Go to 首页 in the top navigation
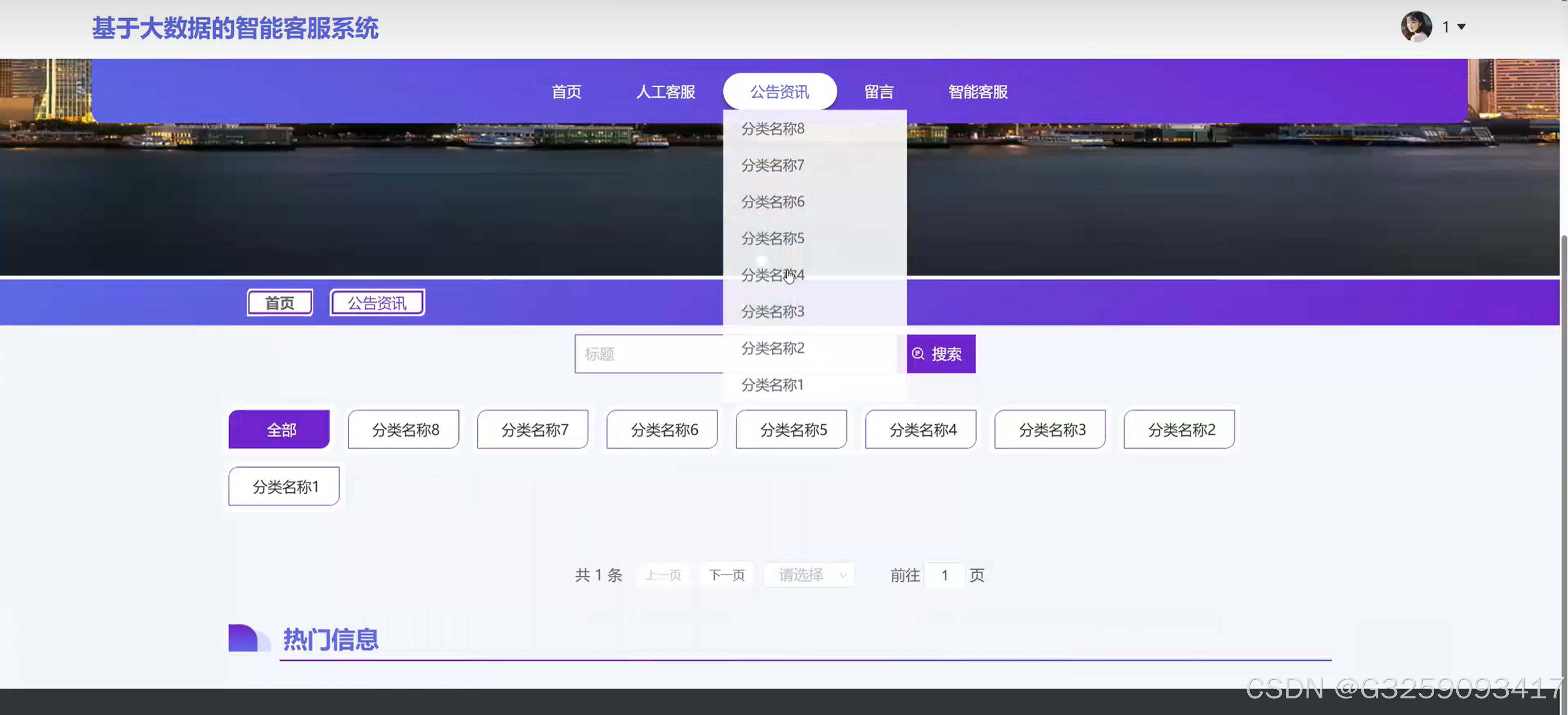Screen dimensions: 1568x715 pyautogui.click(x=566, y=92)
